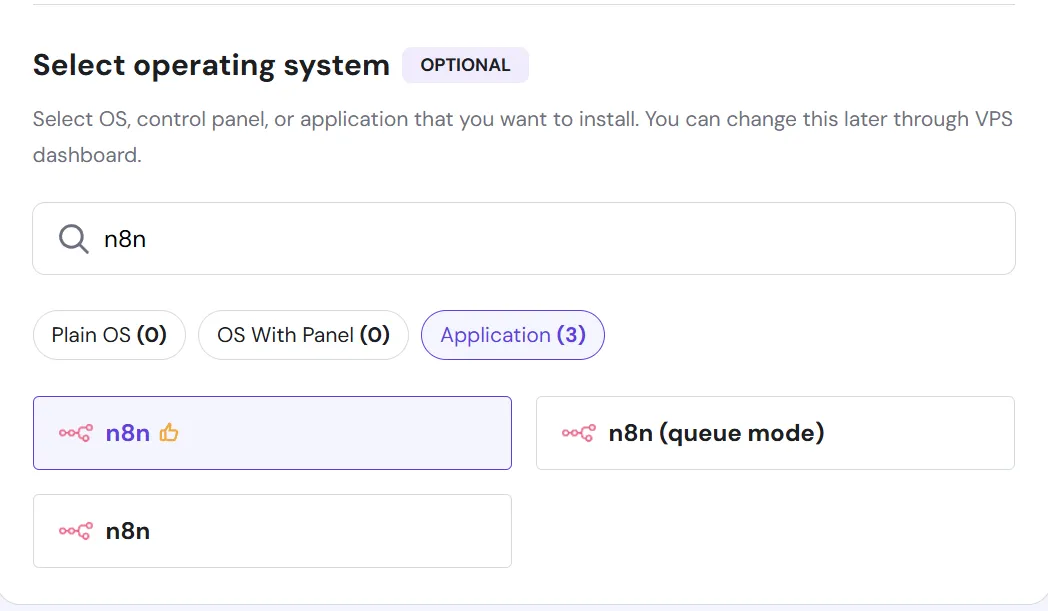Click the Select operating system heading

coord(211,66)
